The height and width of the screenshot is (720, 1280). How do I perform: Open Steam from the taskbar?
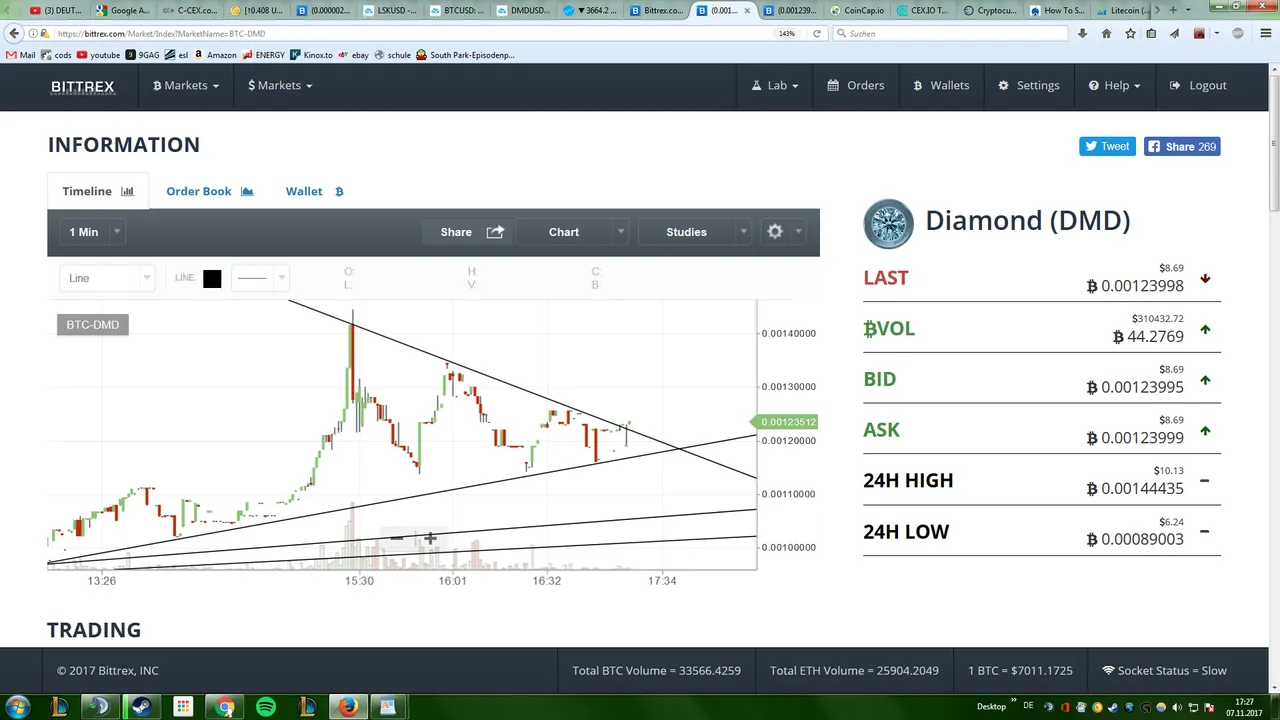(x=141, y=707)
